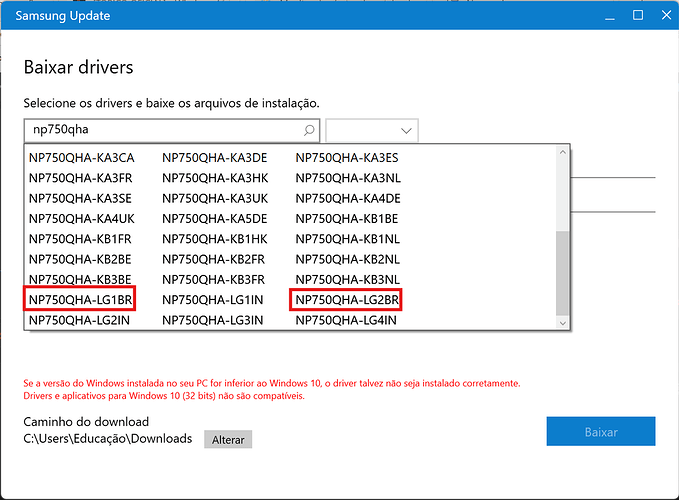
Task: Select model NP750QHA-KB1FR
Action: click(80, 239)
